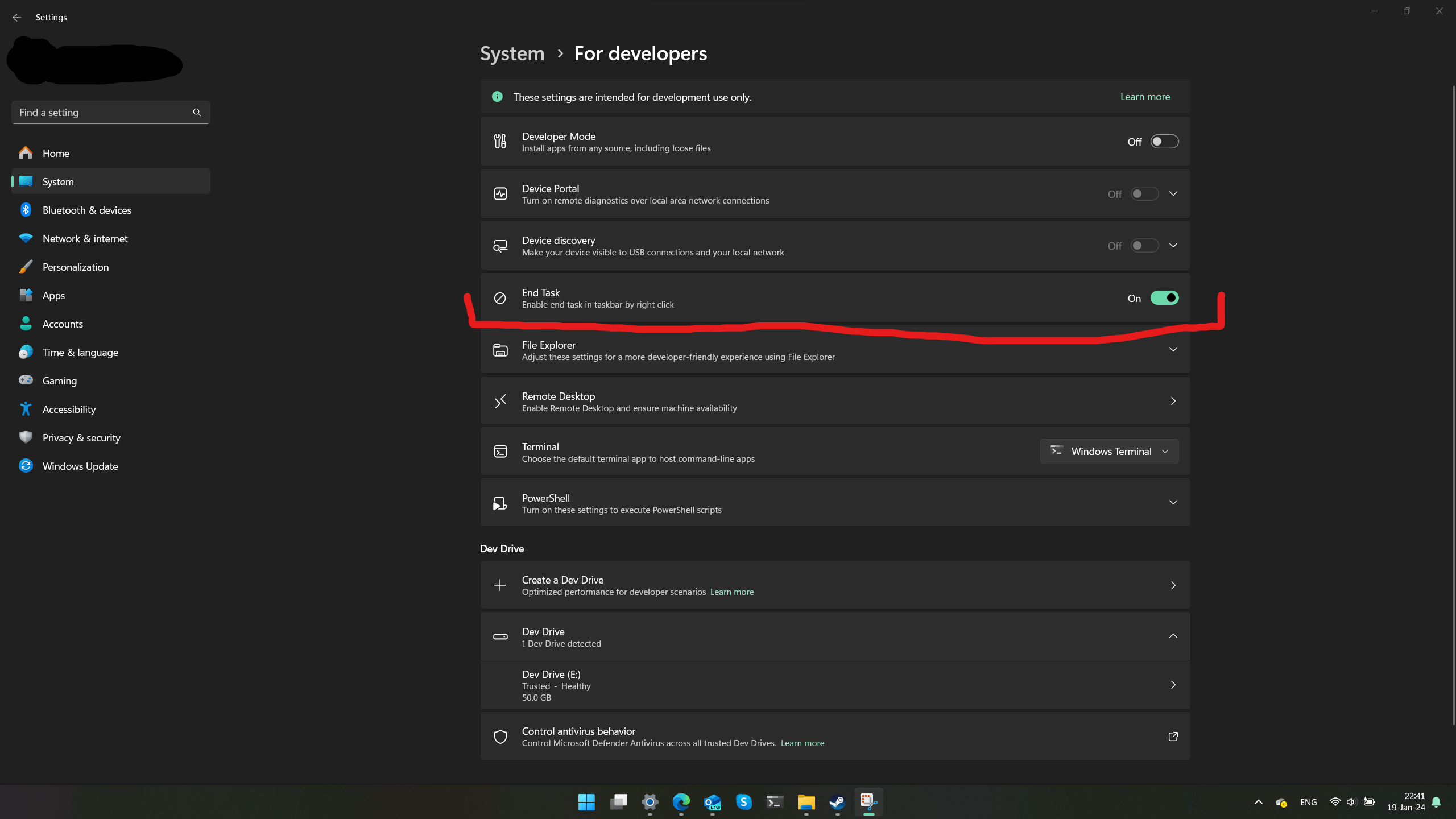Click the back arrow in Settings
This screenshot has width=1456, height=819.
tap(16, 18)
